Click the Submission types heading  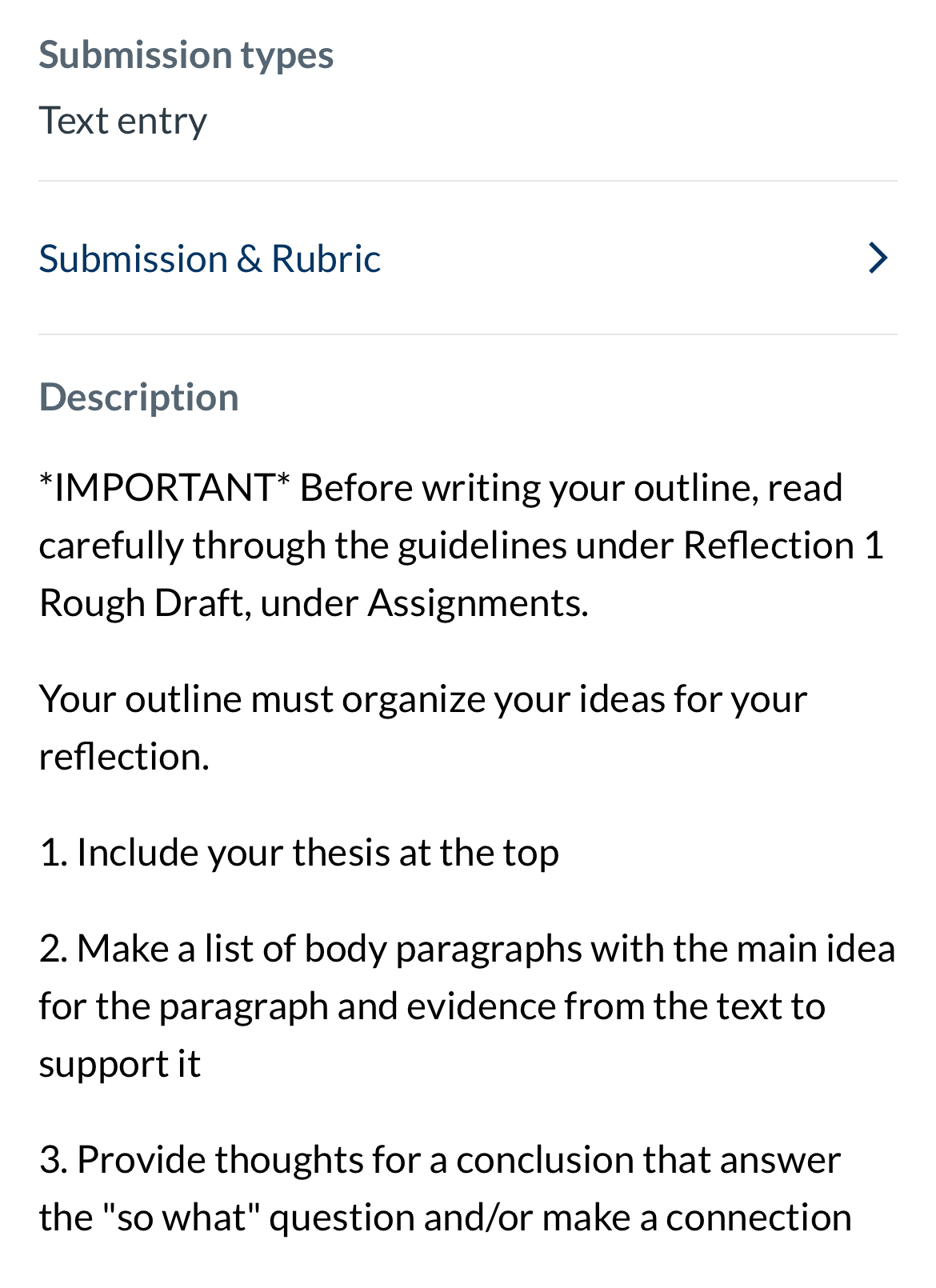tap(186, 54)
